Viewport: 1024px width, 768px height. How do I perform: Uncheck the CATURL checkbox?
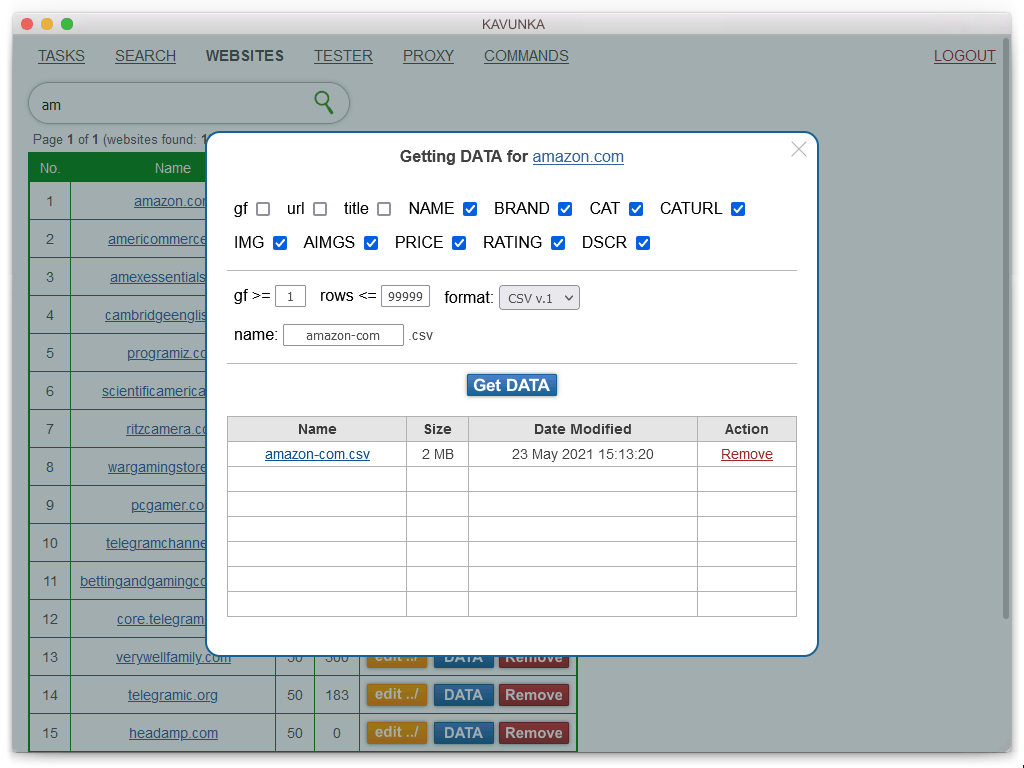738,209
